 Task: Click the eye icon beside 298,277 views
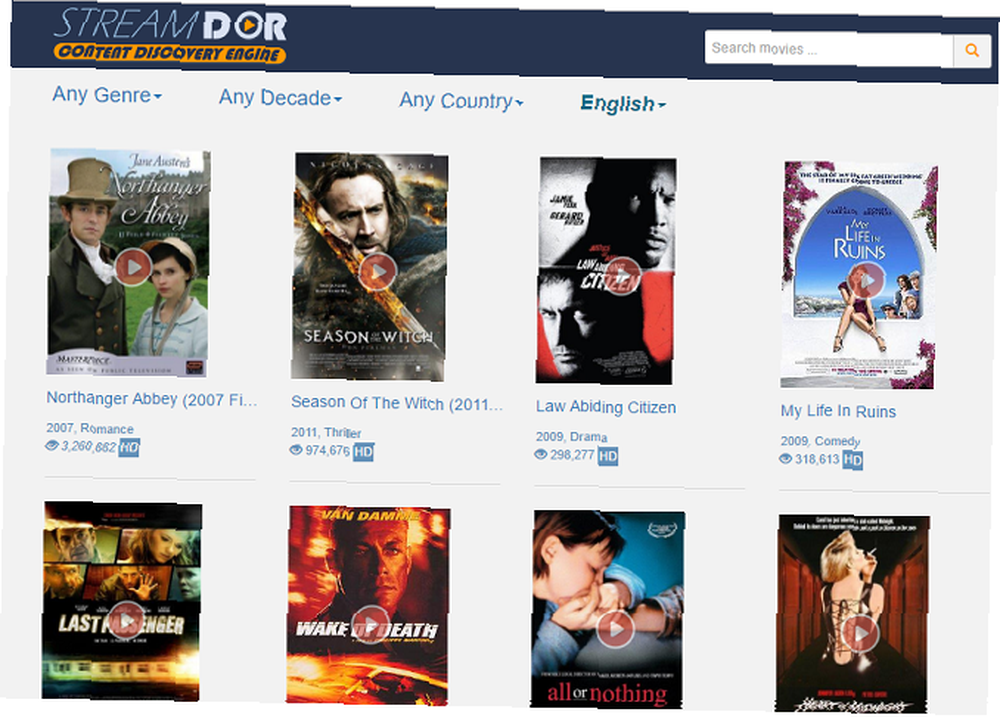click(541, 454)
